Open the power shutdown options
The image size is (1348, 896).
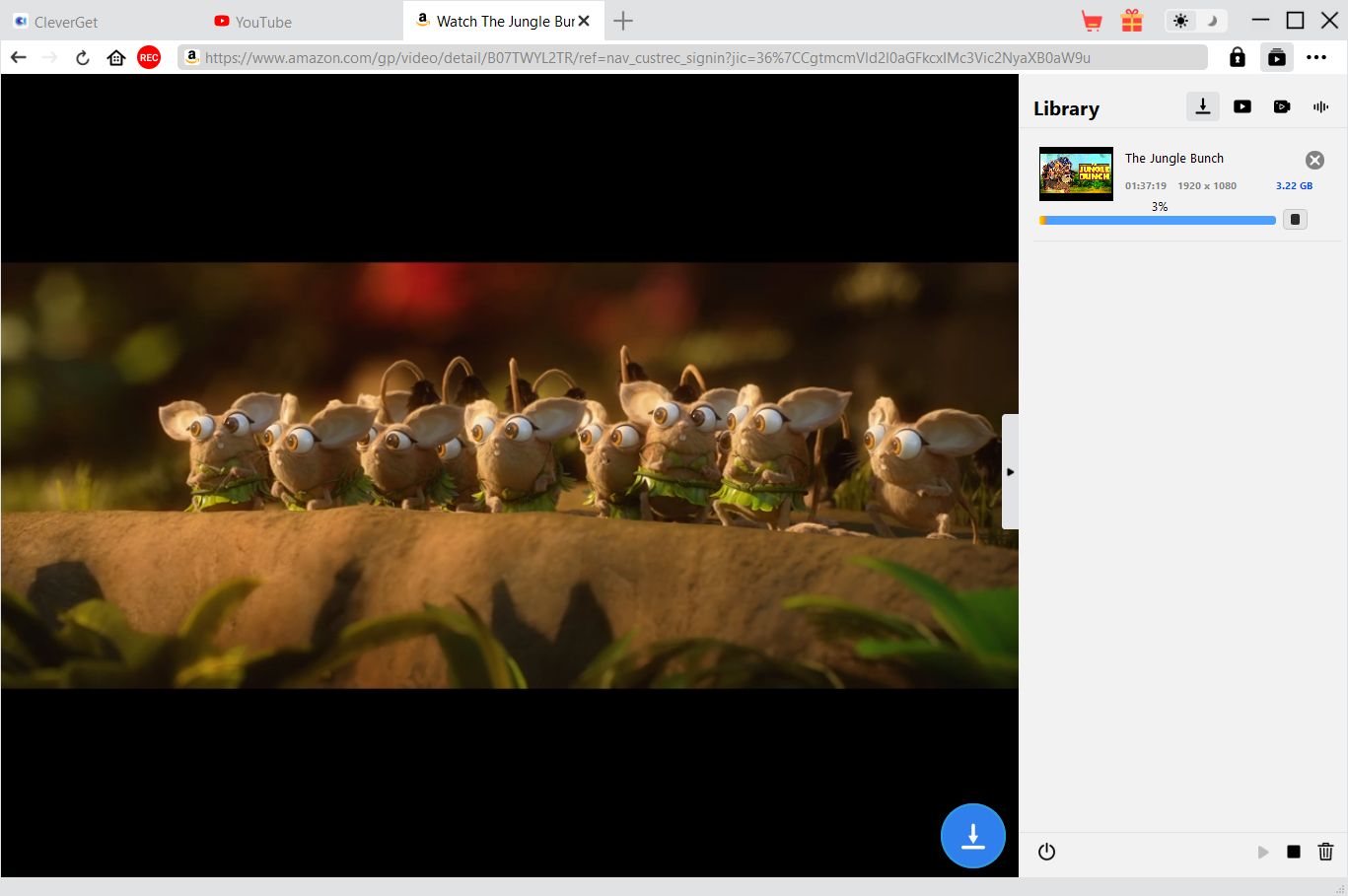click(1047, 852)
